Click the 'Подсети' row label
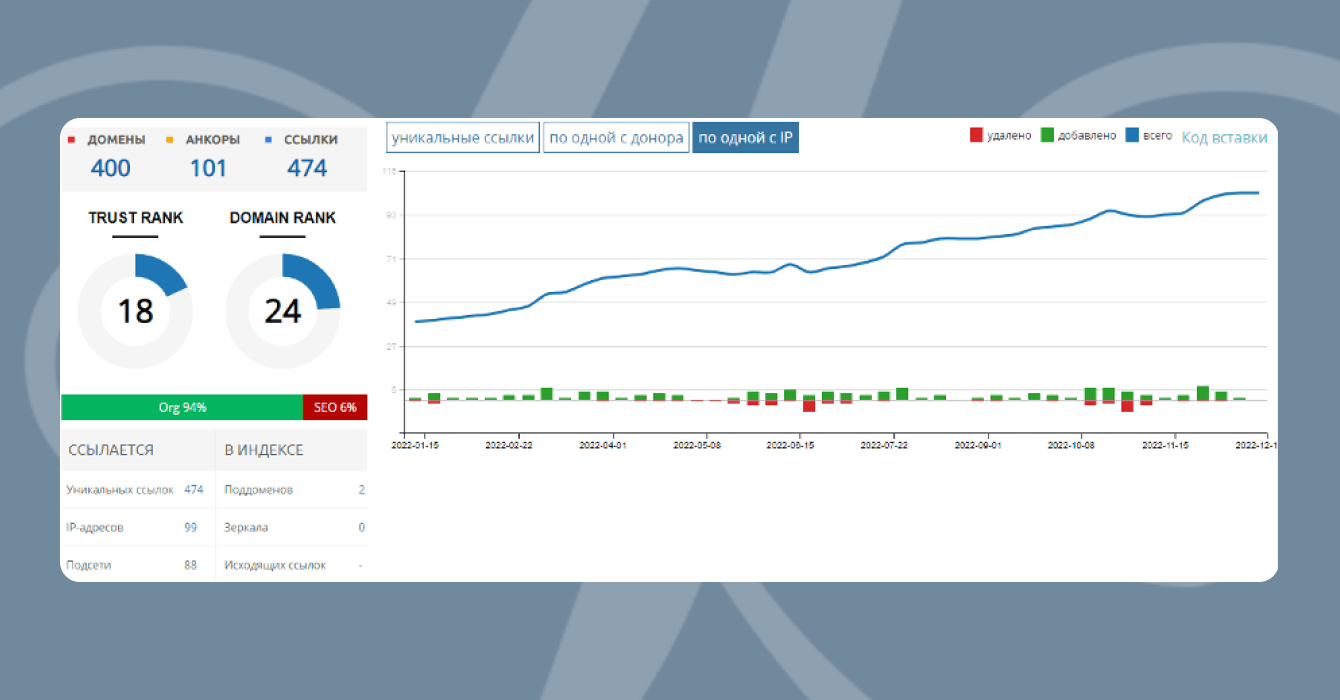 pos(88,565)
